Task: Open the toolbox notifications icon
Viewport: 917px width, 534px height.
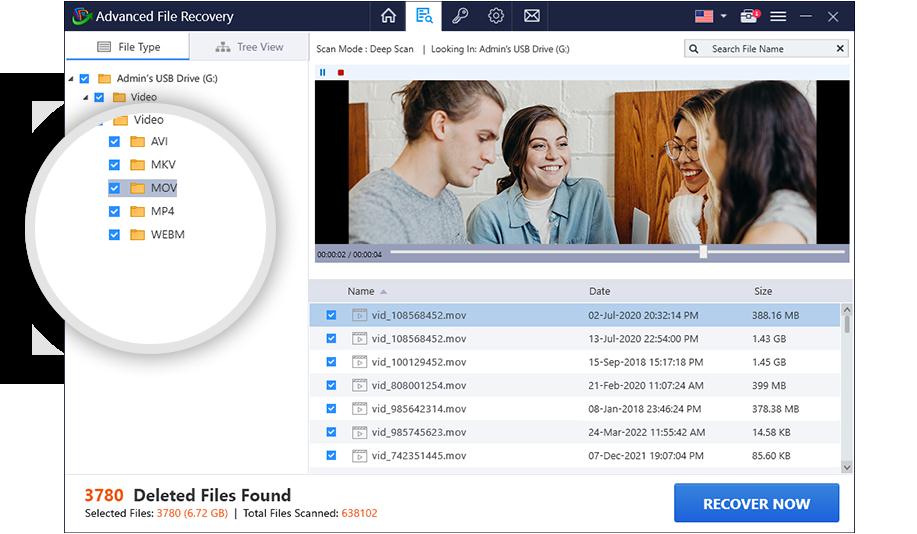Action: pyautogui.click(x=749, y=16)
